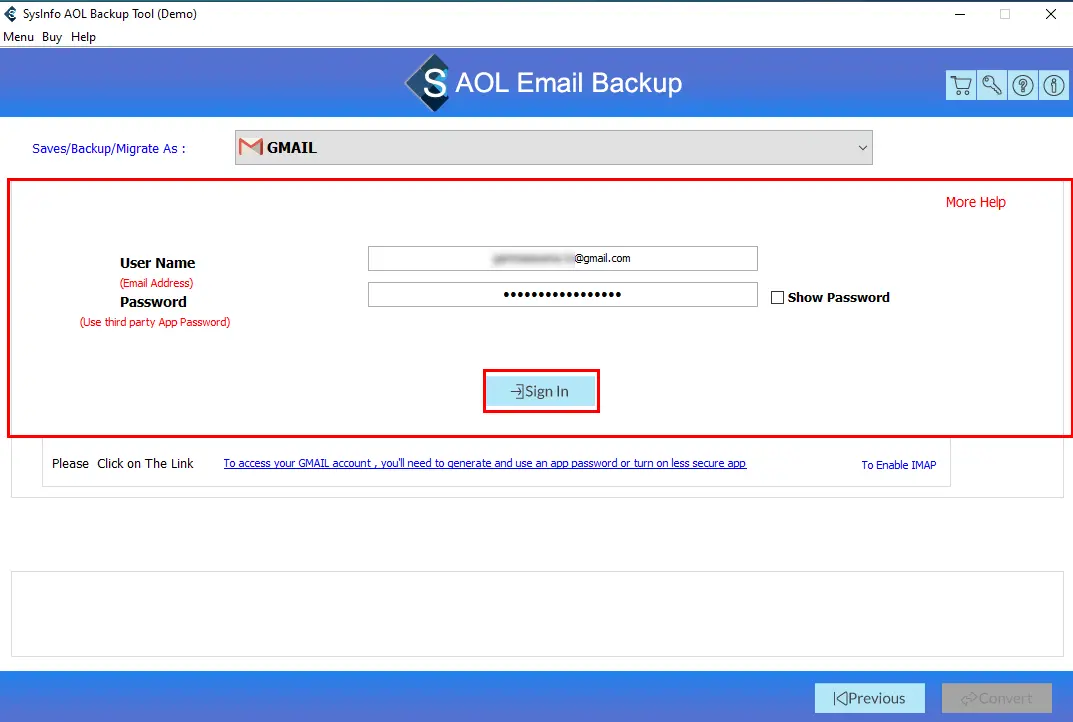
Task: Click the app icon in title bar
Action: click(x=10, y=14)
